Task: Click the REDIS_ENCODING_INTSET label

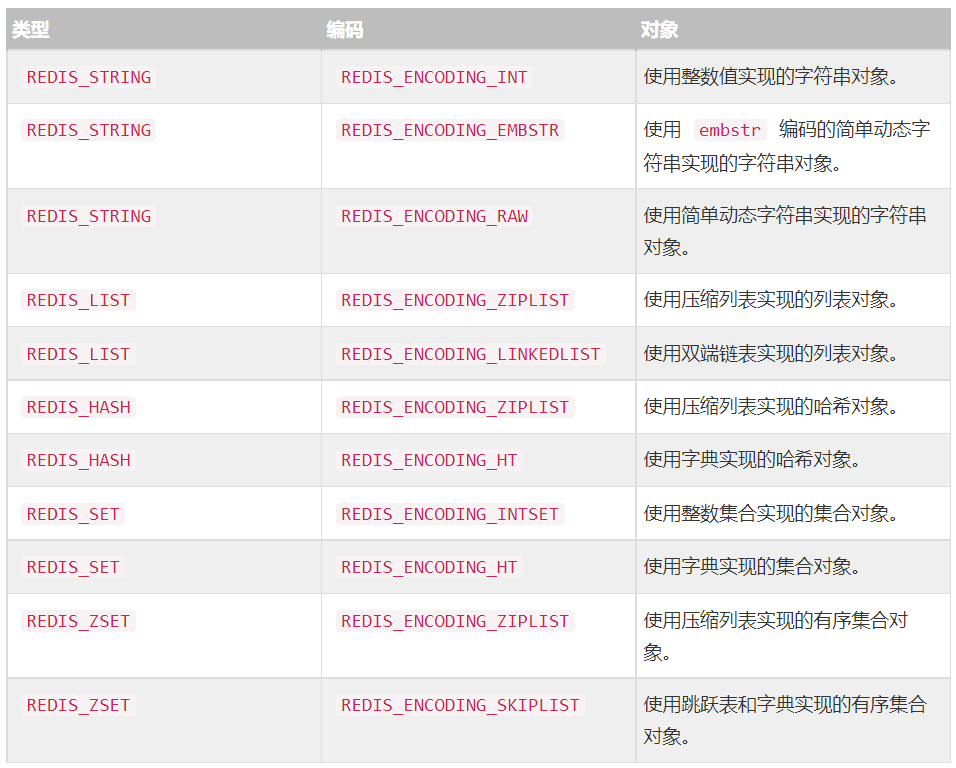Action: coord(450,514)
